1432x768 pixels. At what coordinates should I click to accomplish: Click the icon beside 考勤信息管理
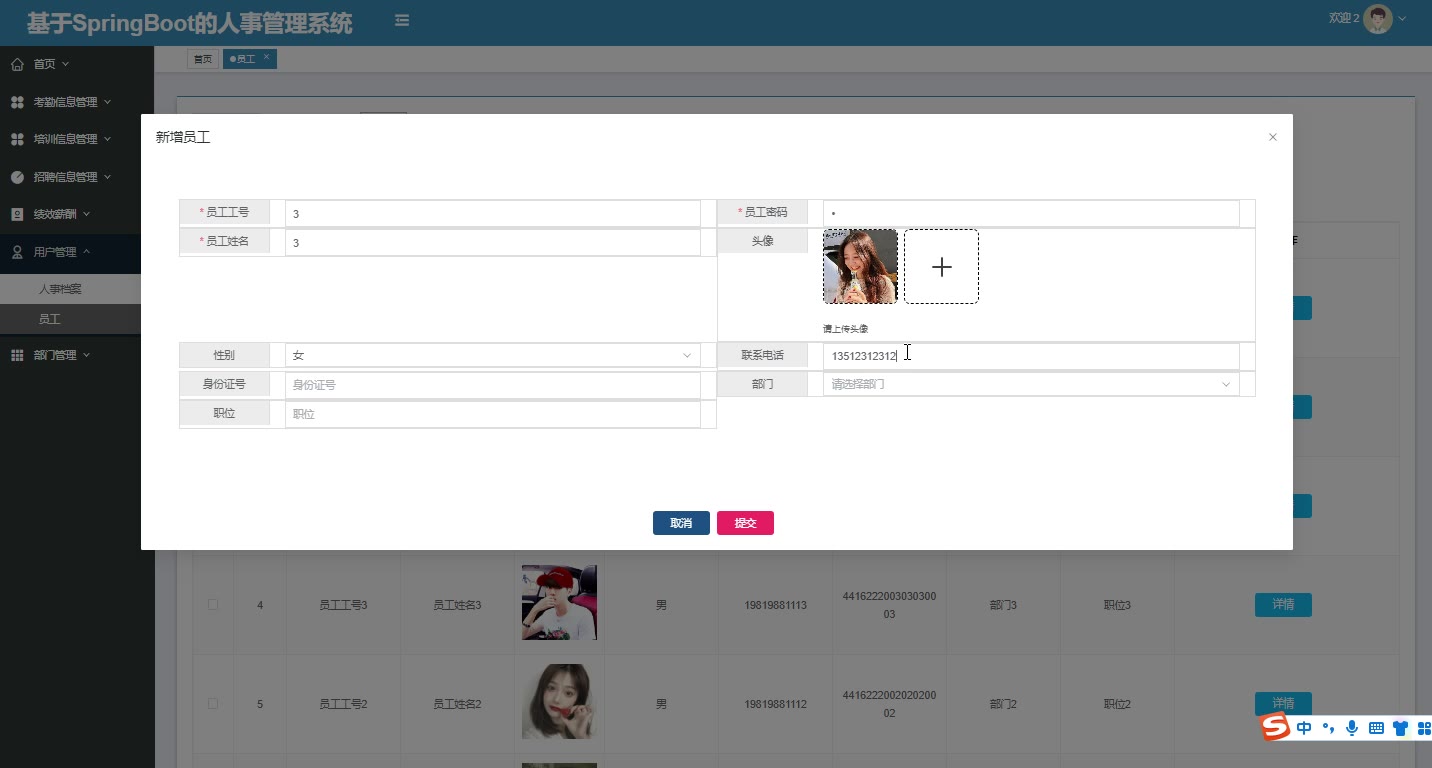[x=17, y=102]
